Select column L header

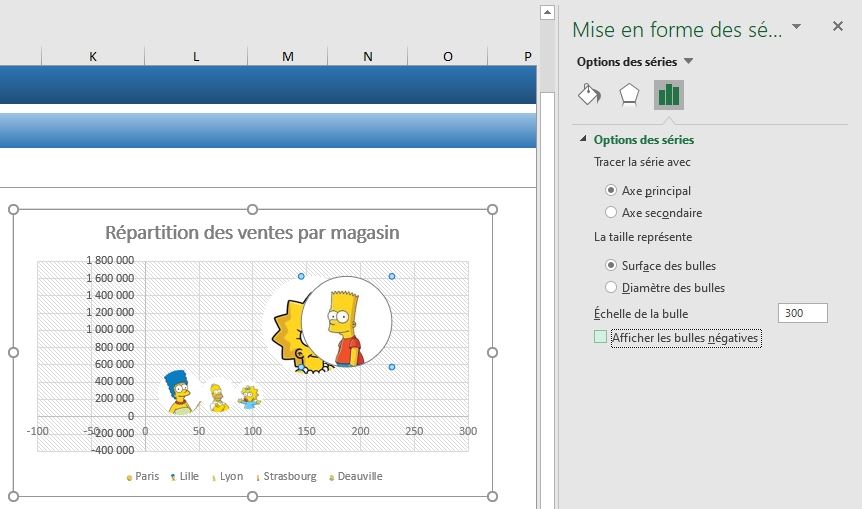(196, 56)
